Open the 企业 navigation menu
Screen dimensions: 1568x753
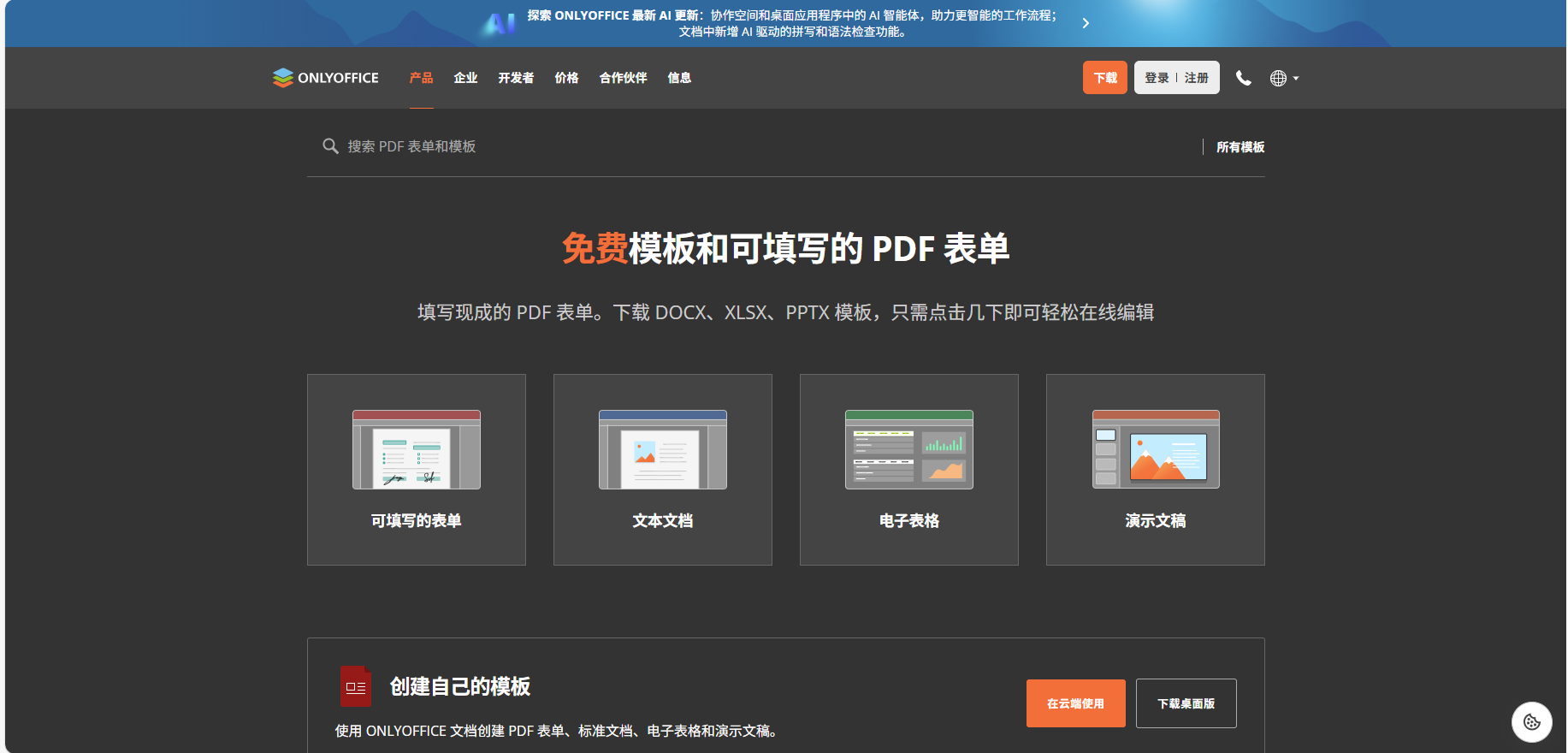click(x=465, y=78)
